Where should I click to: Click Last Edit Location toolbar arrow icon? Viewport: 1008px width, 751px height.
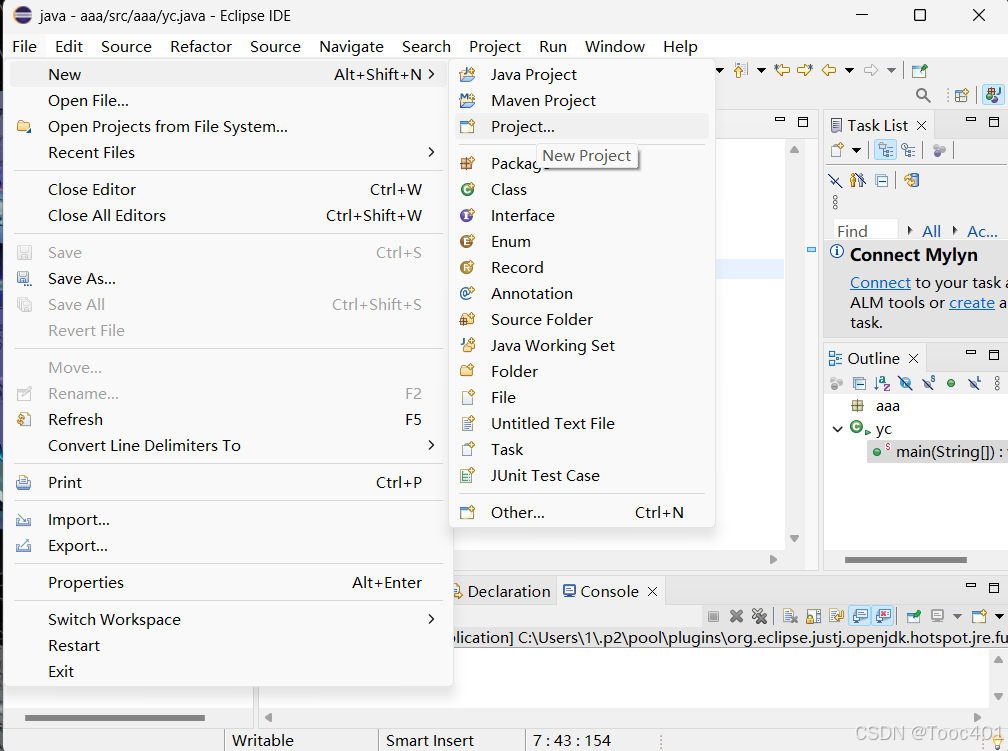coord(741,70)
